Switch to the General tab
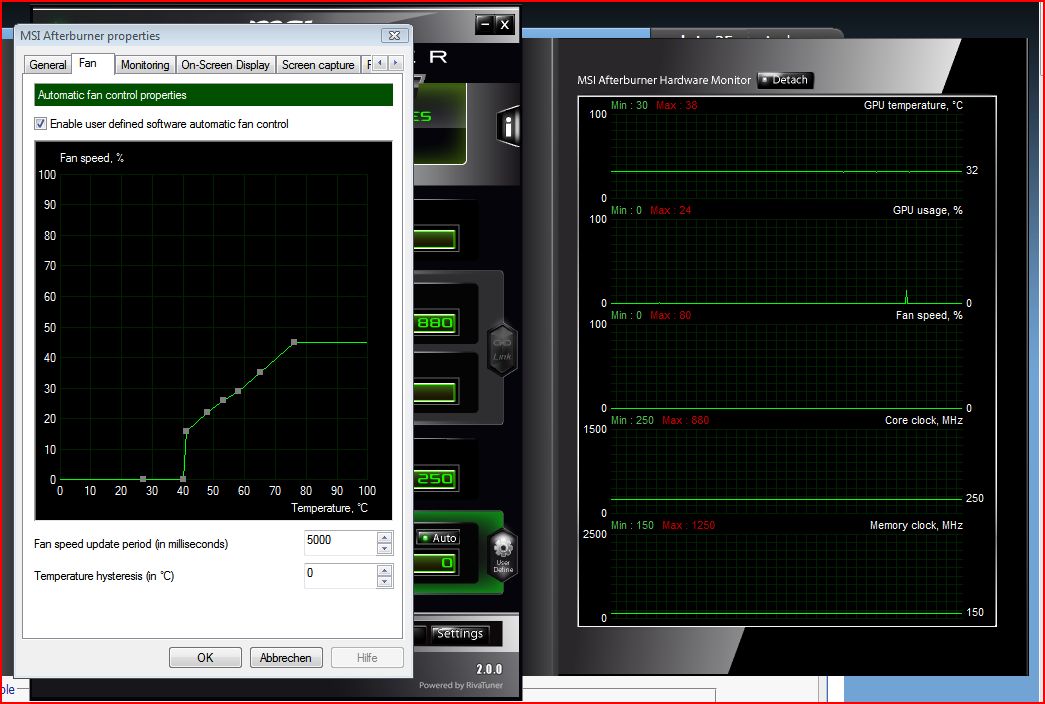Viewport: 1045px width, 704px height. (x=47, y=65)
